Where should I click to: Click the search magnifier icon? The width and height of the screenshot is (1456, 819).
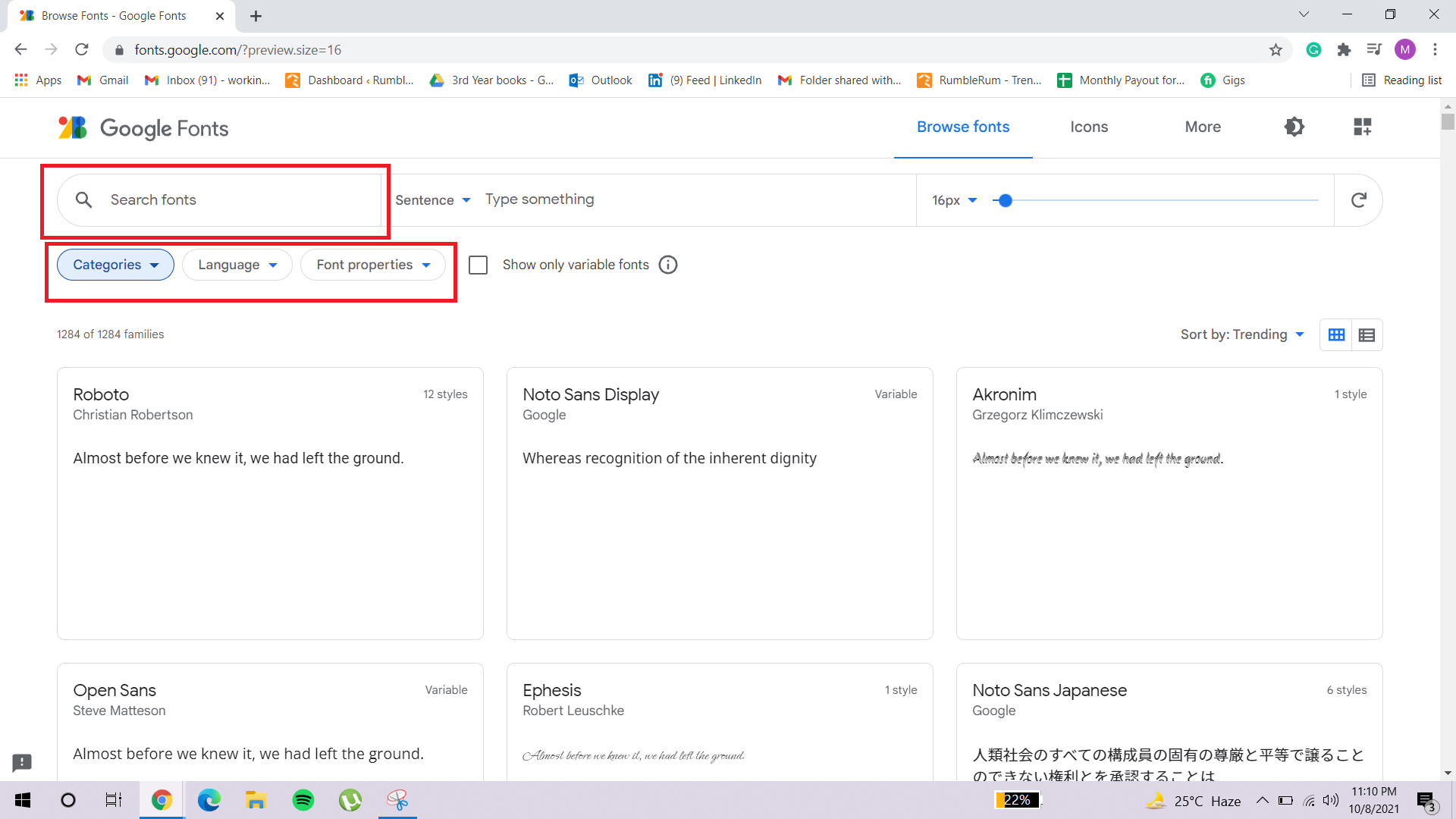point(84,199)
